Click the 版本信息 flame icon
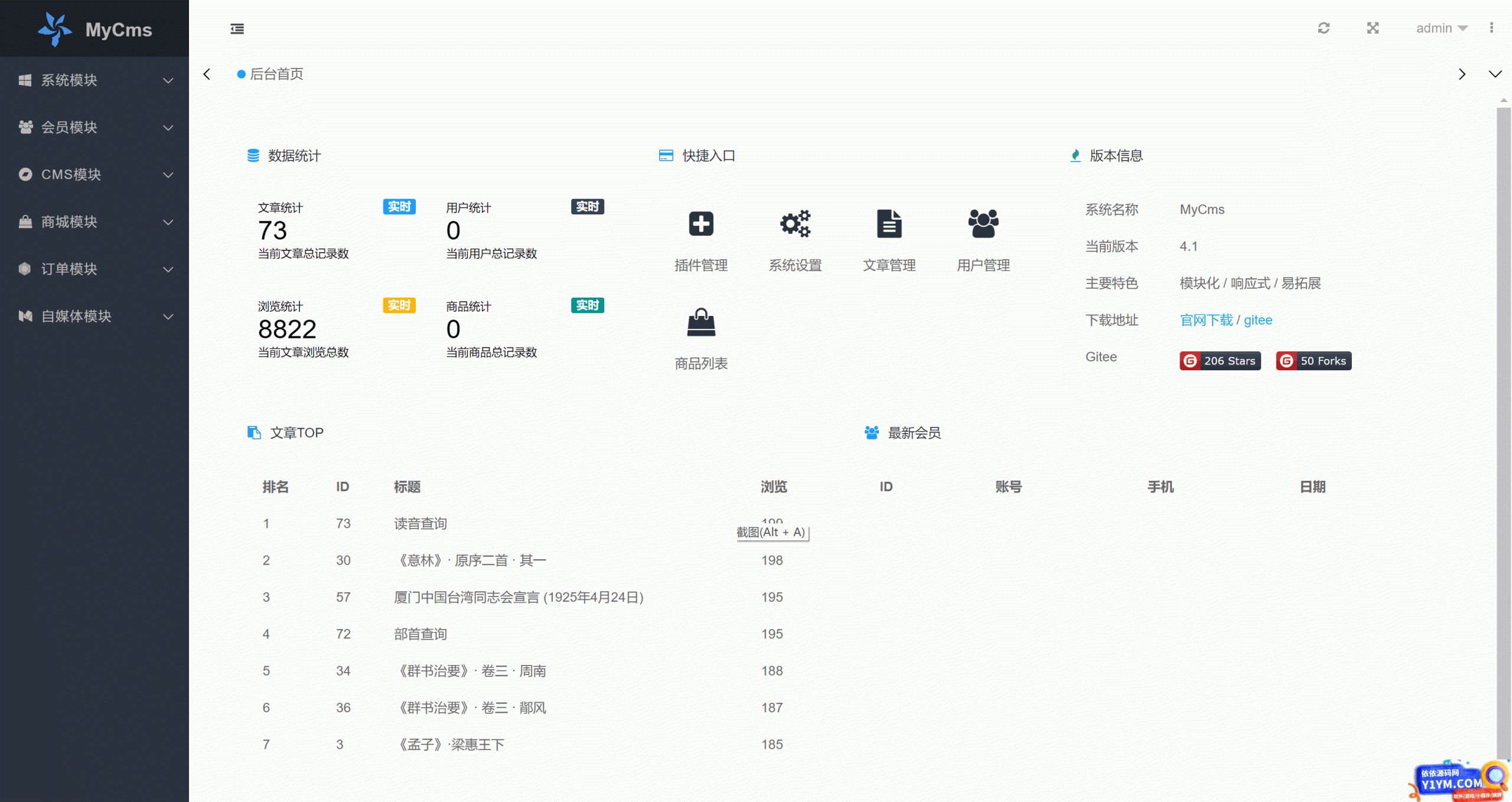This screenshot has height=802, width=1512. click(1076, 155)
